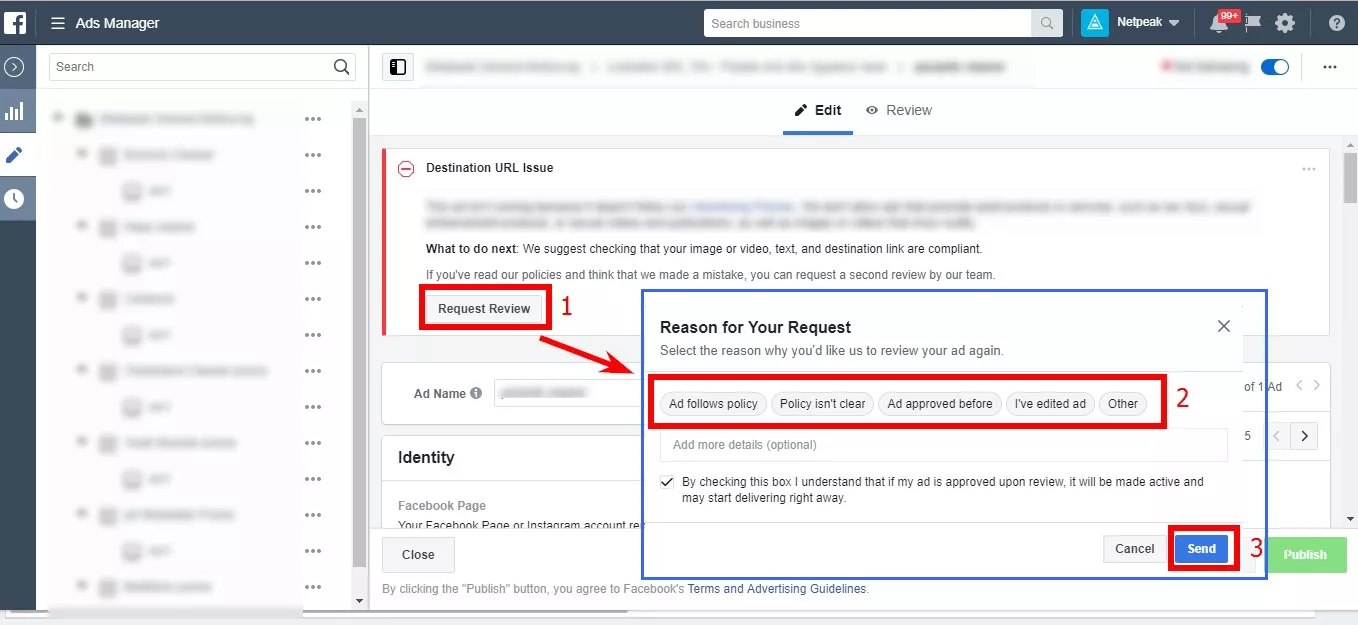This screenshot has width=1358, height=625.
Task: Expand the left sidebar with the arrow icon
Action: [14, 67]
